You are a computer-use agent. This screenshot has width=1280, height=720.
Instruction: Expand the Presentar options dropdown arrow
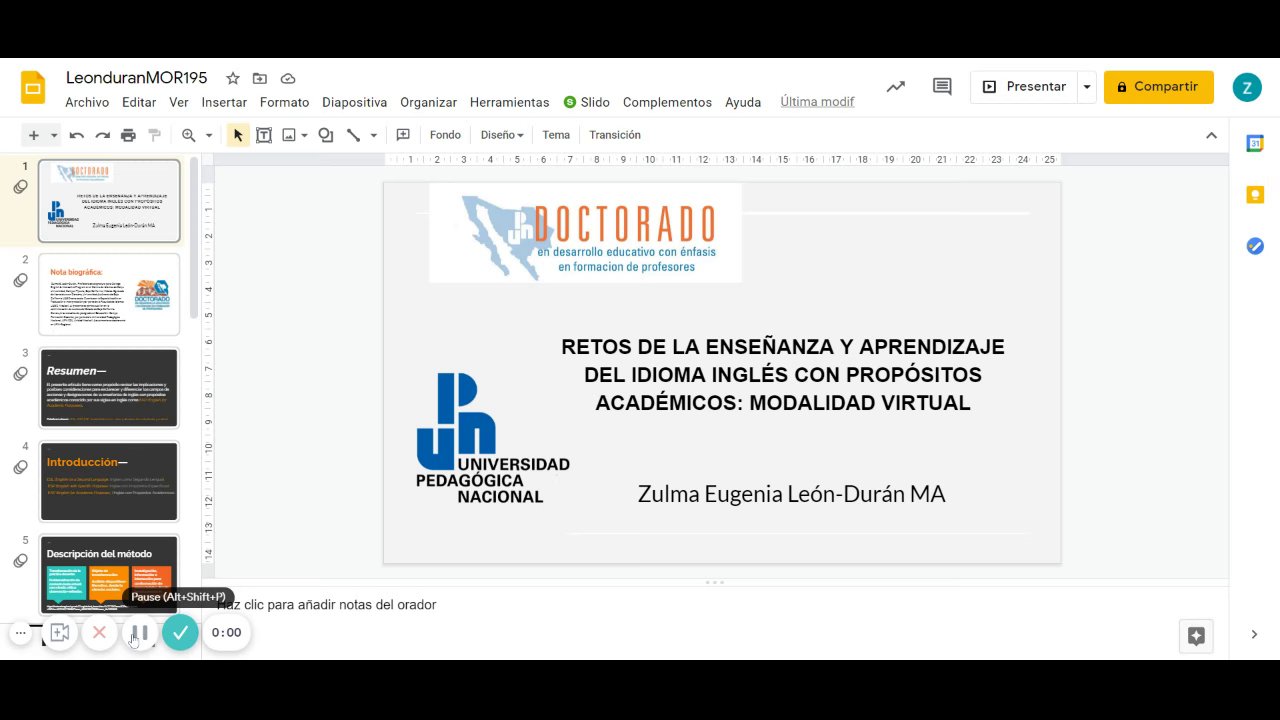click(x=1087, y=87)
